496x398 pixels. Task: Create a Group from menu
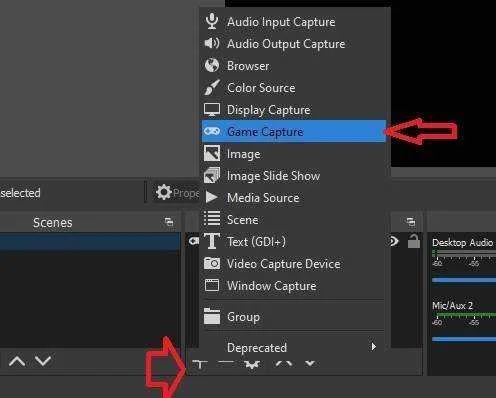click(294, 317)
